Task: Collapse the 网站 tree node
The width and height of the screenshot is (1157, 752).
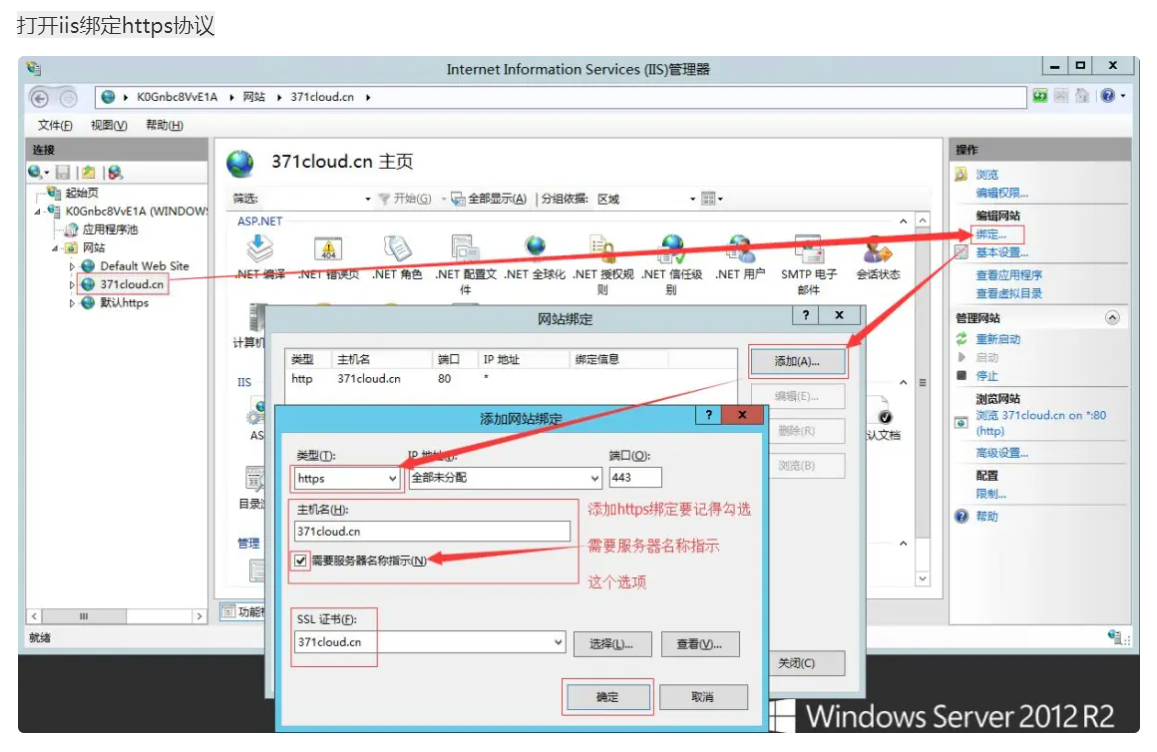Action: click(55, 248)
